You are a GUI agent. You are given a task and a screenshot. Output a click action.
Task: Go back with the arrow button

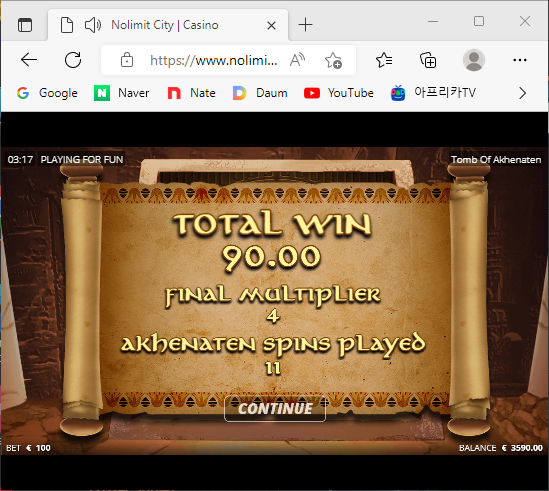[29, 60]
